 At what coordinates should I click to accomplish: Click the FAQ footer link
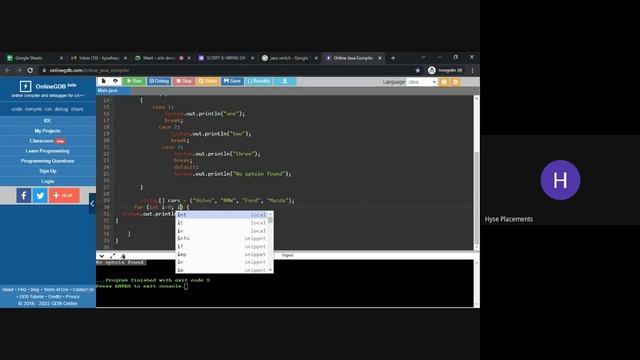(x=22, y=290)
